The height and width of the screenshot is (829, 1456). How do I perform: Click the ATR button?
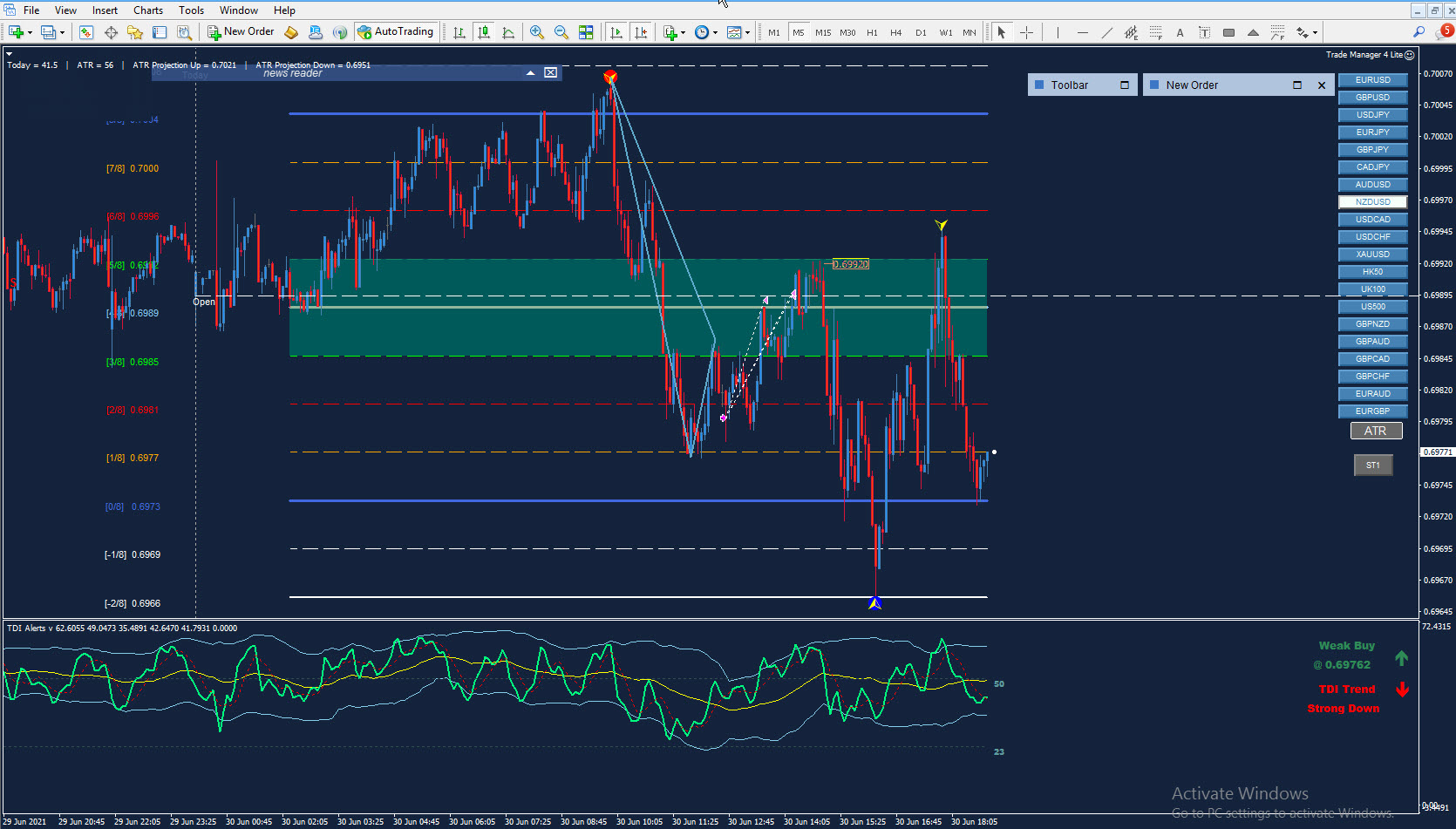coord(1376,431)
